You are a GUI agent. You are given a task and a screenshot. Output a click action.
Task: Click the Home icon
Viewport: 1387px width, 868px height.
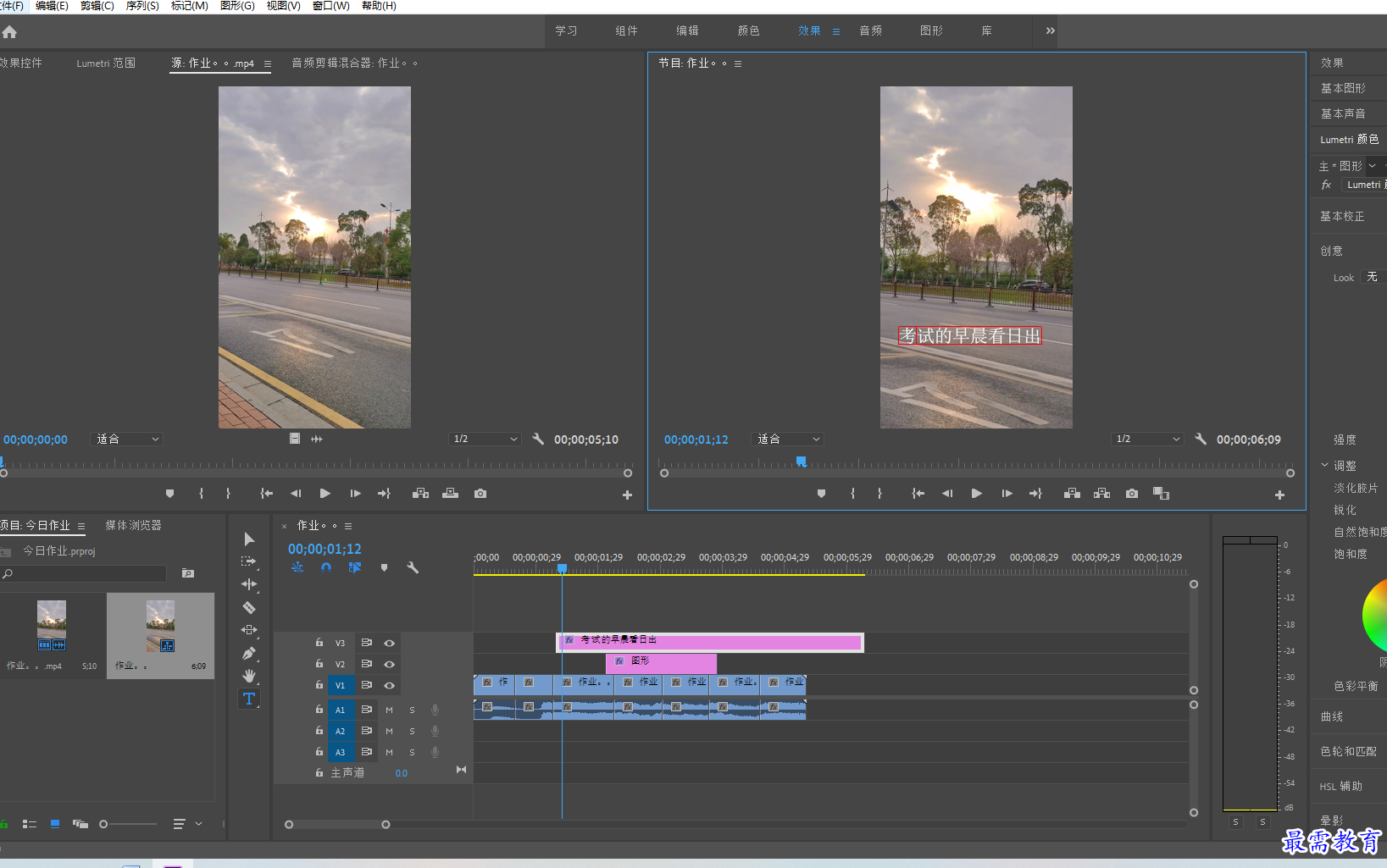click(x=9, y=32)
